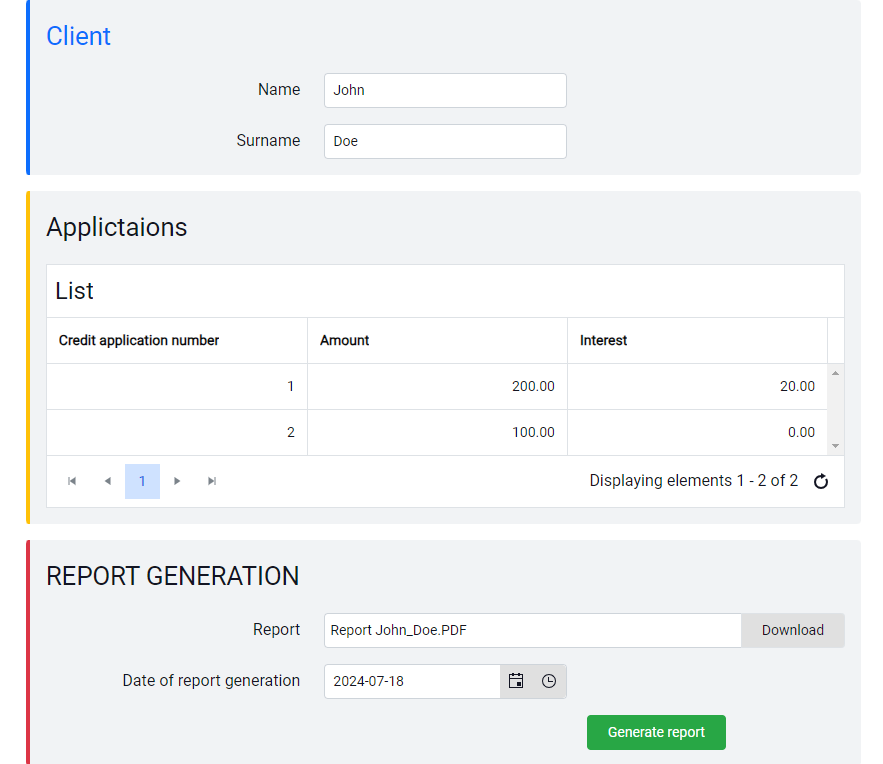
Task: Click the scroll up arrow in the table
Action: pos(836,373)
